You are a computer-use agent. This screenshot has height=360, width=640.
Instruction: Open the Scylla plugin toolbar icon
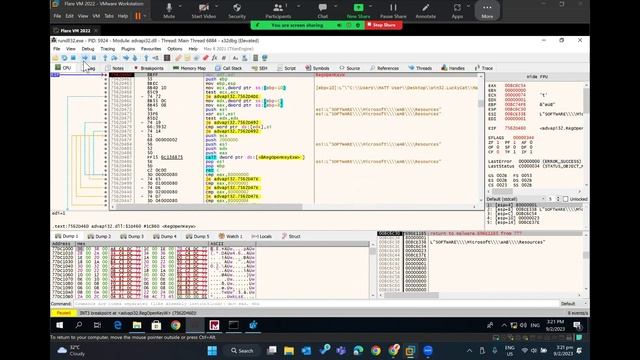pos(167,58)
